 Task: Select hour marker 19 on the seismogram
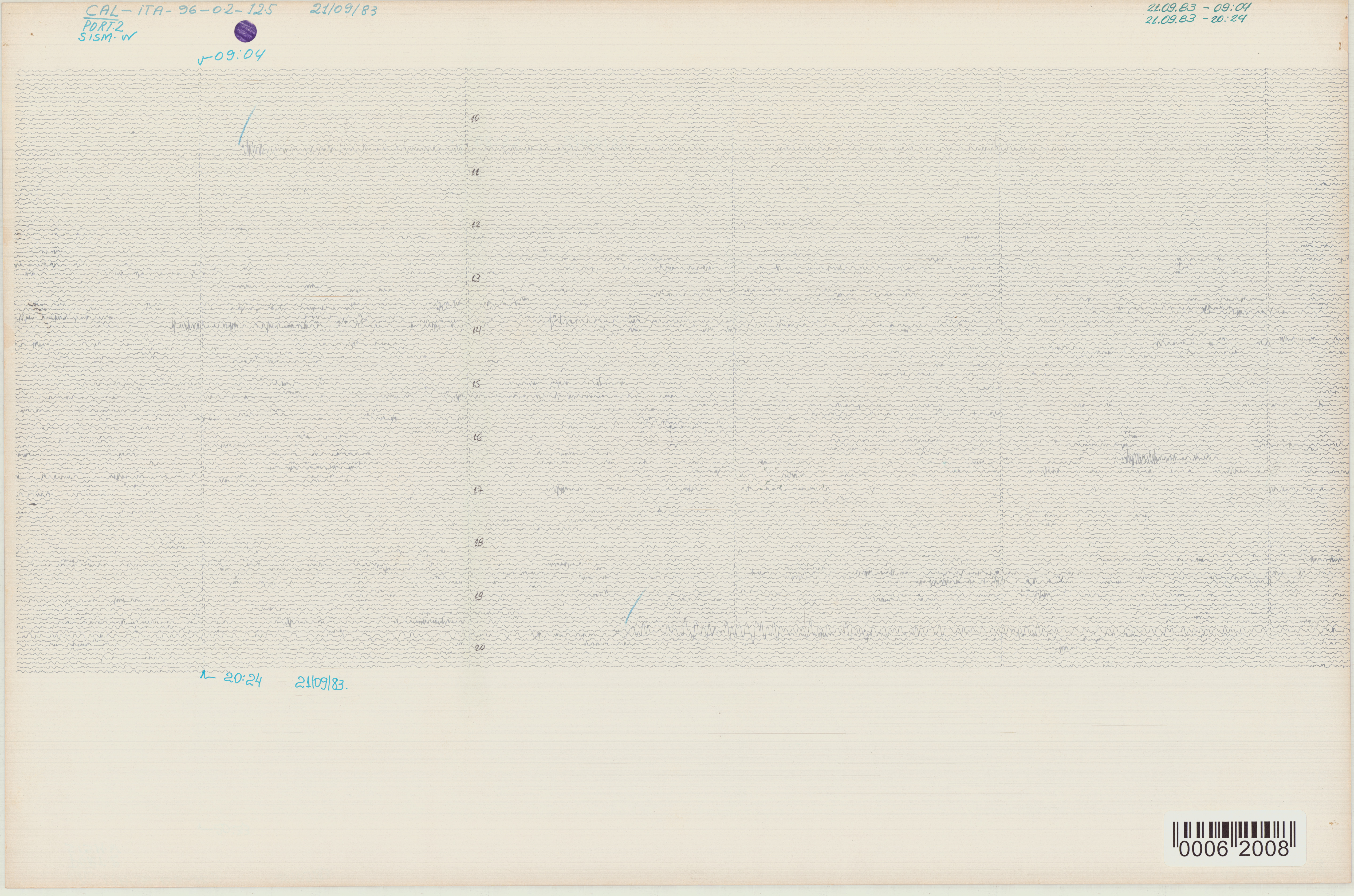(479, 596)
